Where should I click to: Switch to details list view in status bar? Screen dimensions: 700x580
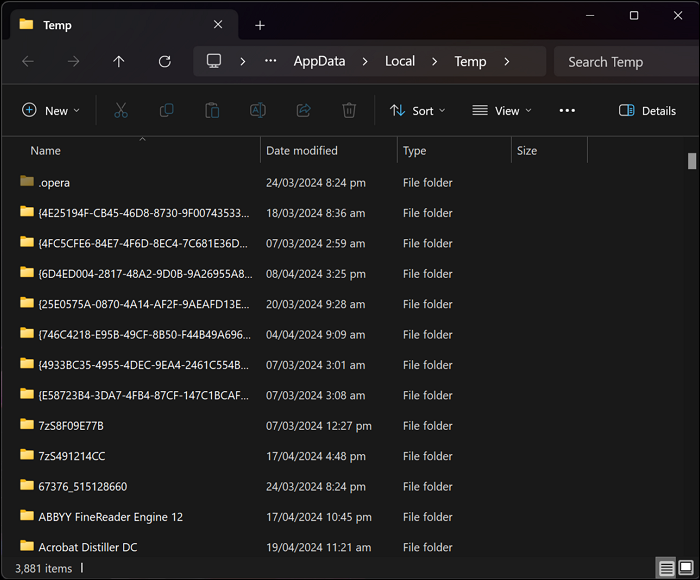point(666,568)
